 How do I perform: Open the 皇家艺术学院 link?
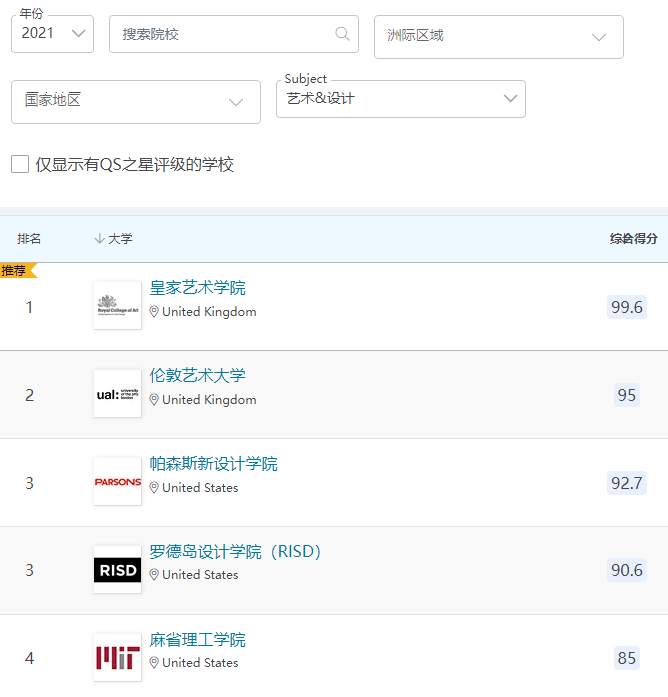pos(197,288)
